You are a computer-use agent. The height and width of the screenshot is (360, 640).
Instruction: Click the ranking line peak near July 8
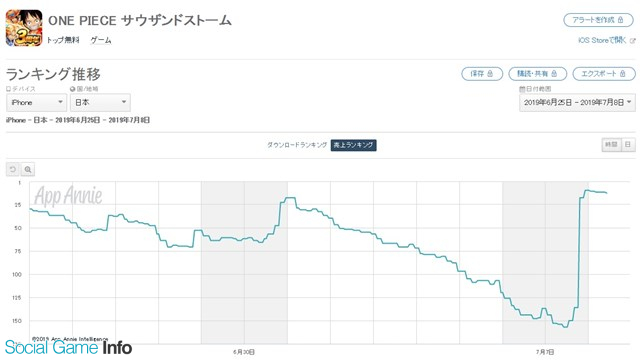pyautogui.click(x=587, y=190)
